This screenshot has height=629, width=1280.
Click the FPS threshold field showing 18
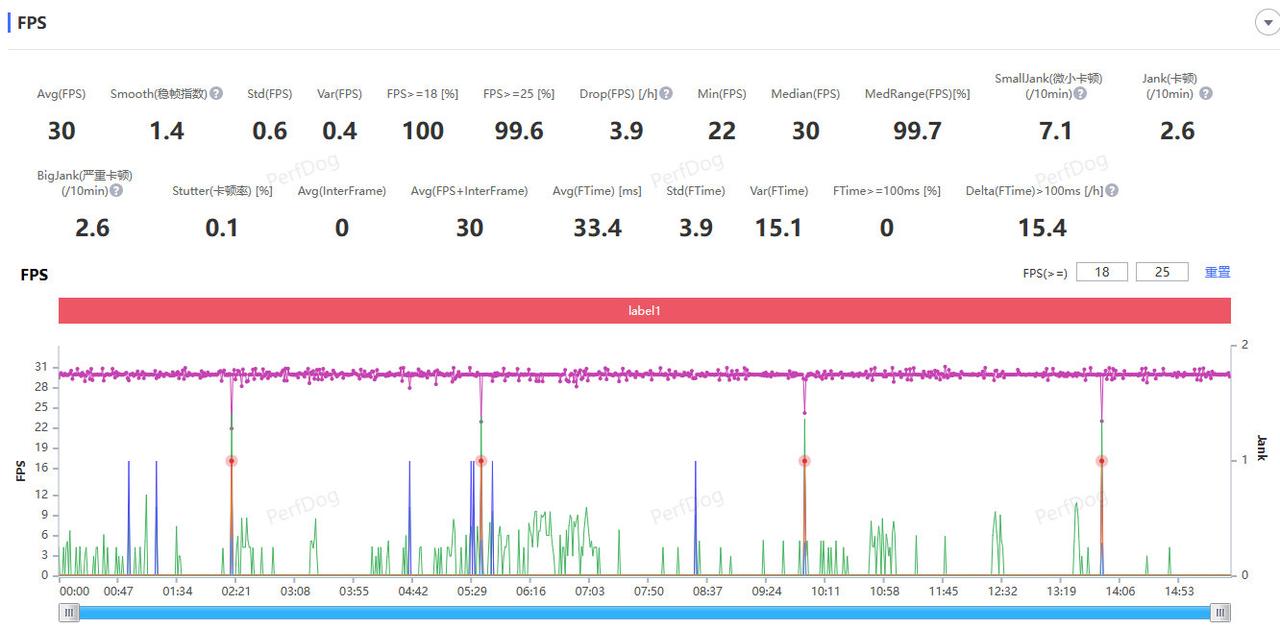[1102, 272]
